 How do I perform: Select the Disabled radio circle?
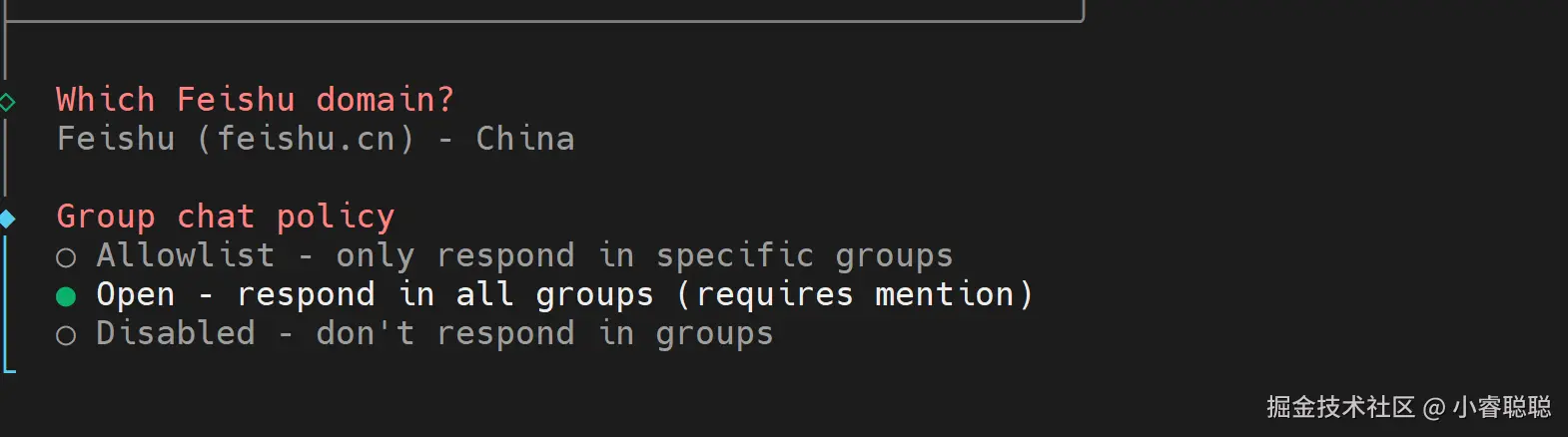(x=66, y=335)
